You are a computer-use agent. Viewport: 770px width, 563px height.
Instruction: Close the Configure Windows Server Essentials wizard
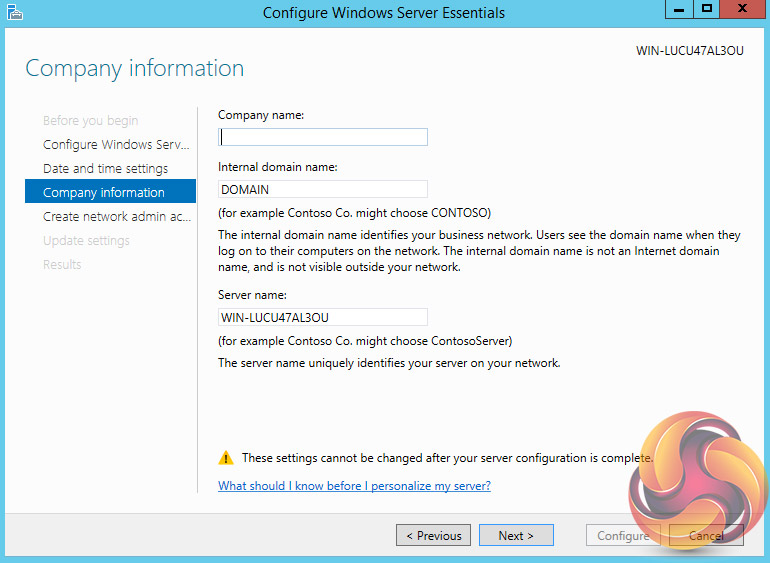coord(744,9)
